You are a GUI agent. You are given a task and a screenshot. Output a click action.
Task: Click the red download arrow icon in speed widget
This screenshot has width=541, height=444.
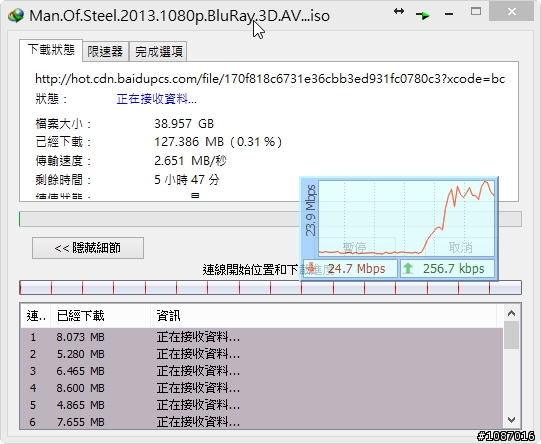(311, 268)
